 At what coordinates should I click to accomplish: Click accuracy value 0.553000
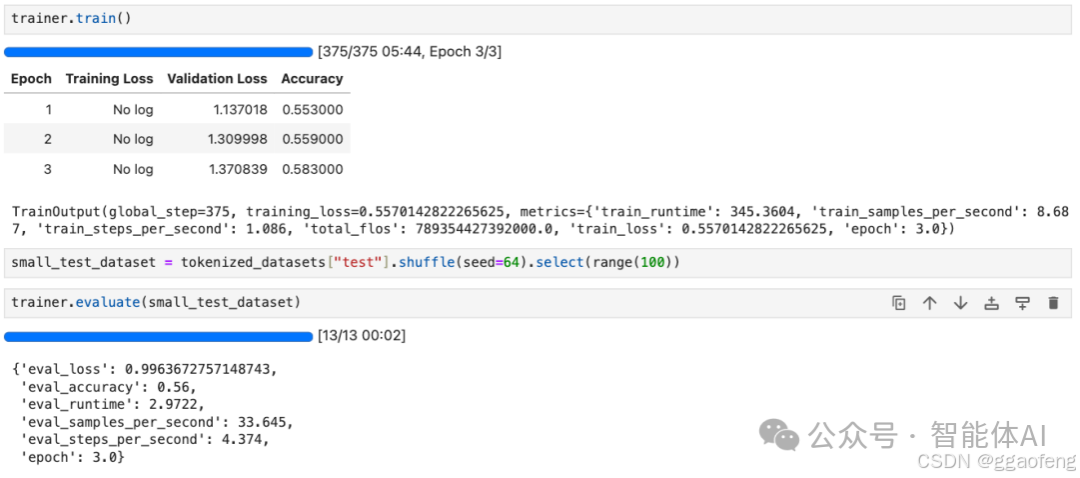[312, 110]
